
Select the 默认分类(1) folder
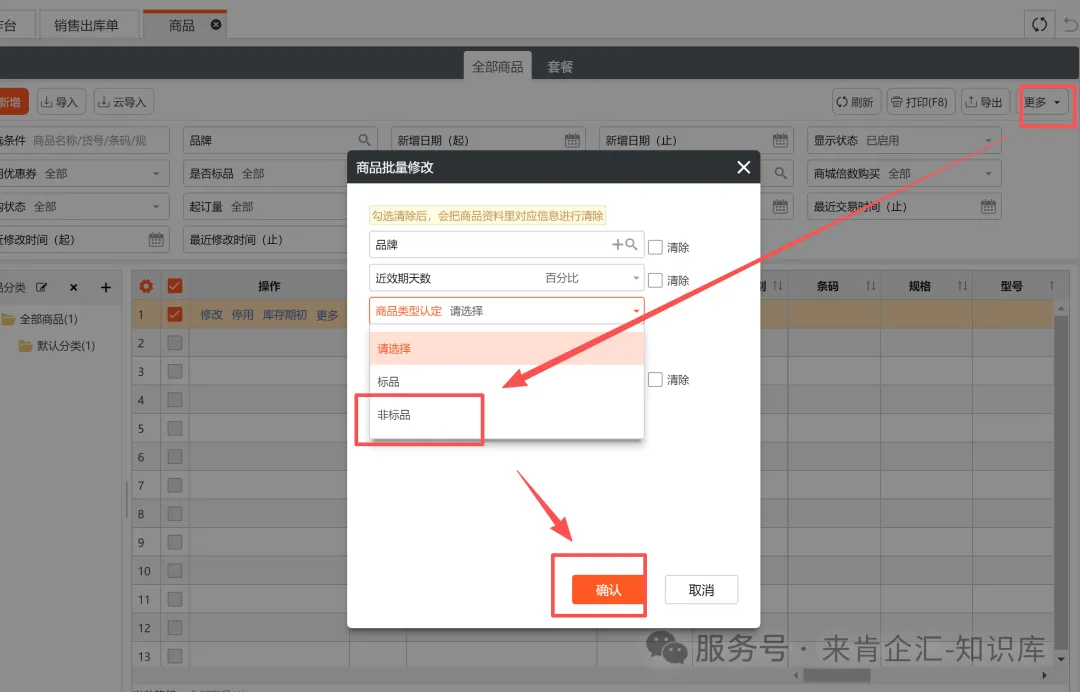click(x=65, y=346)
